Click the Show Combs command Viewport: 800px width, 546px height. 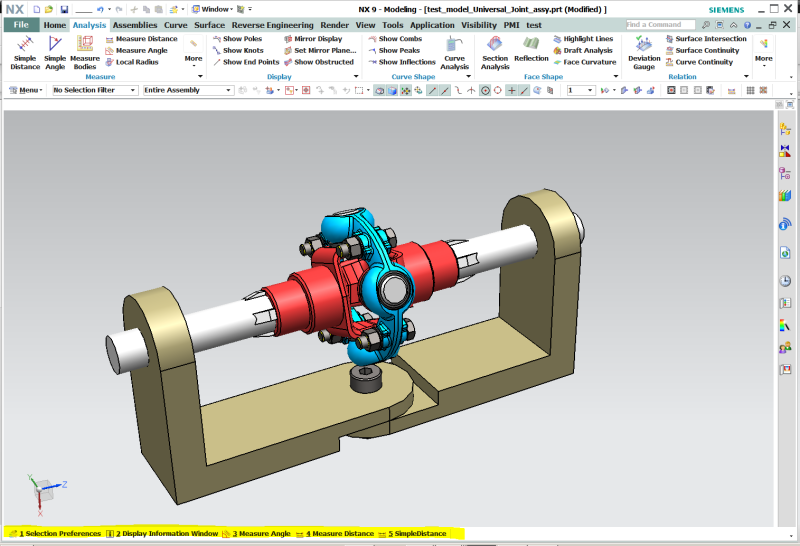395,39
